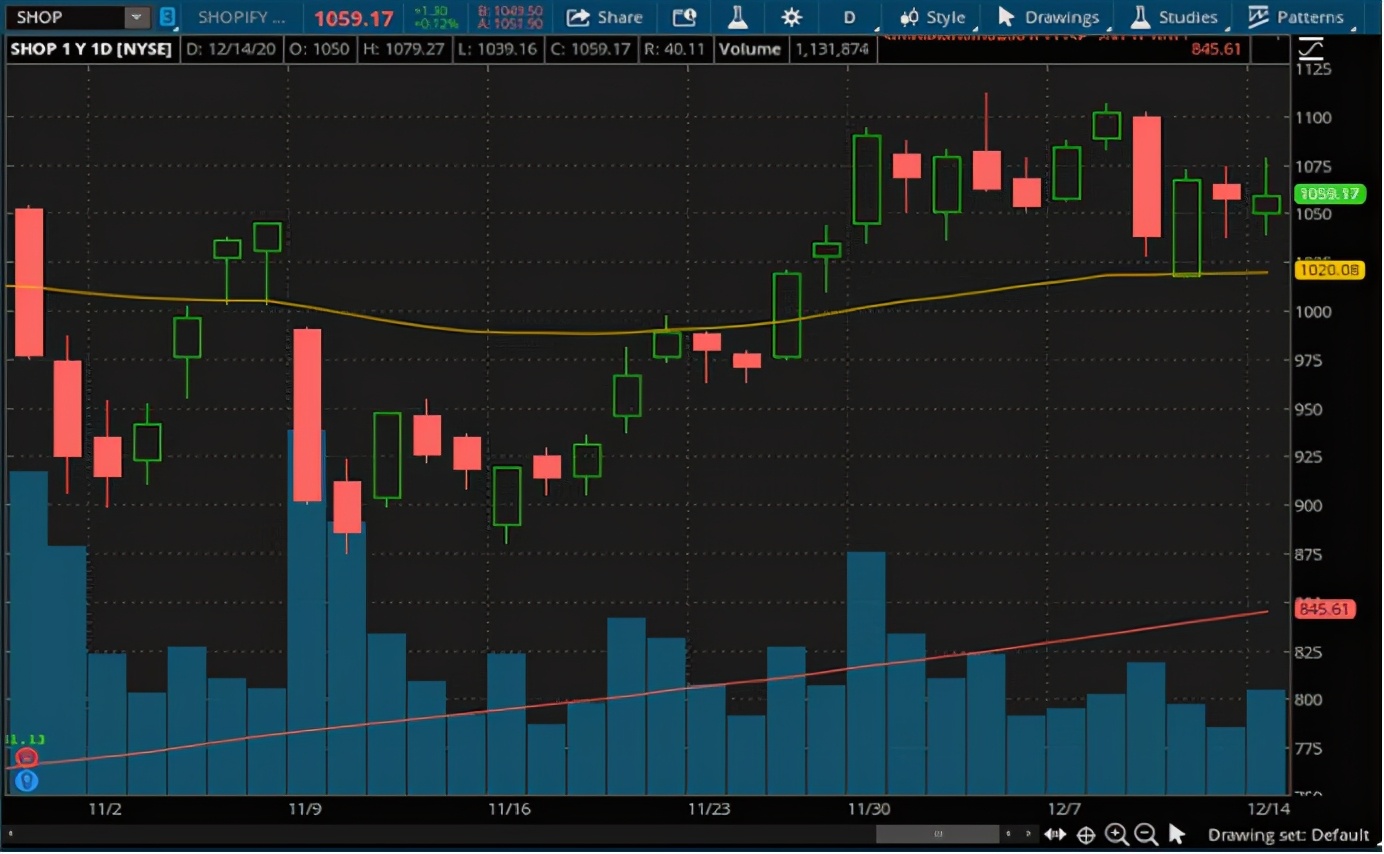Open the Style menu
The width and height of the screenshot is (1384, 854).
[x=933, y=17]
